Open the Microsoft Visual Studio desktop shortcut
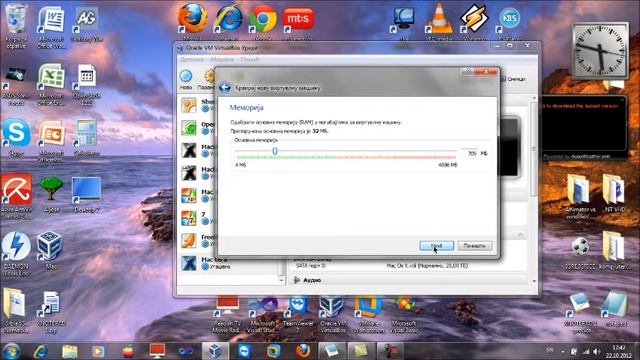 pyautogui.click(x=262, y=314)
